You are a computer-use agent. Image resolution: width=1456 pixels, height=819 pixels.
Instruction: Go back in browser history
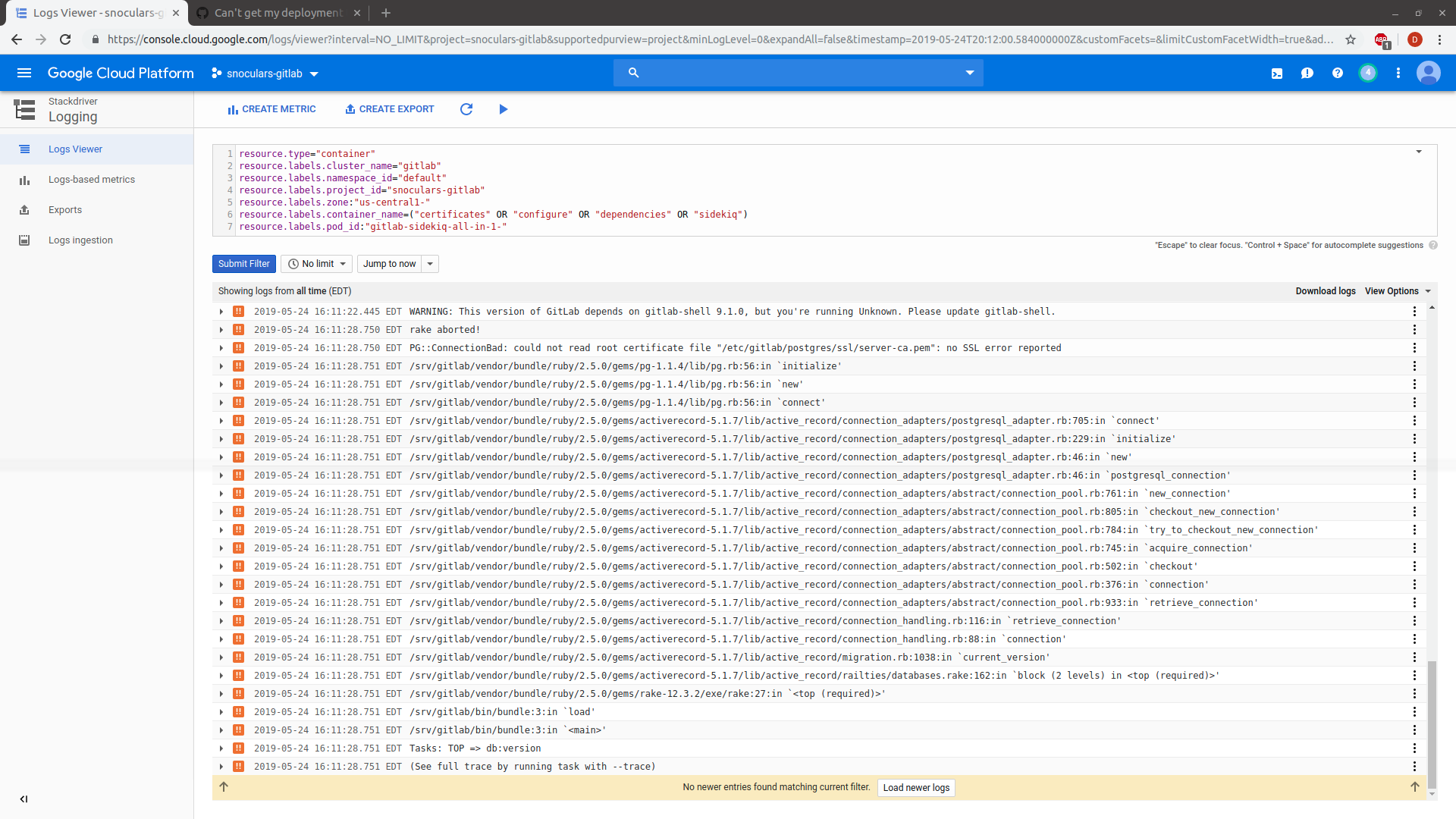pos(17,39)
